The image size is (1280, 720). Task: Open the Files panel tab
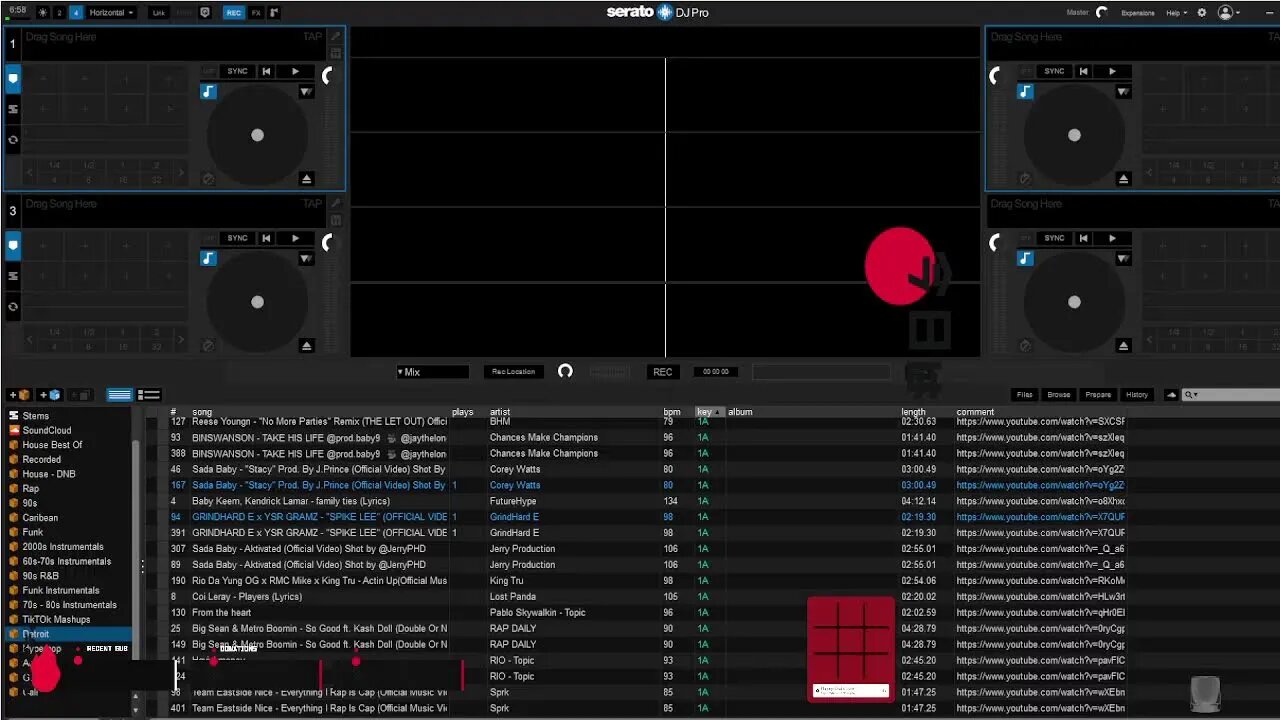coord(1025,395)
